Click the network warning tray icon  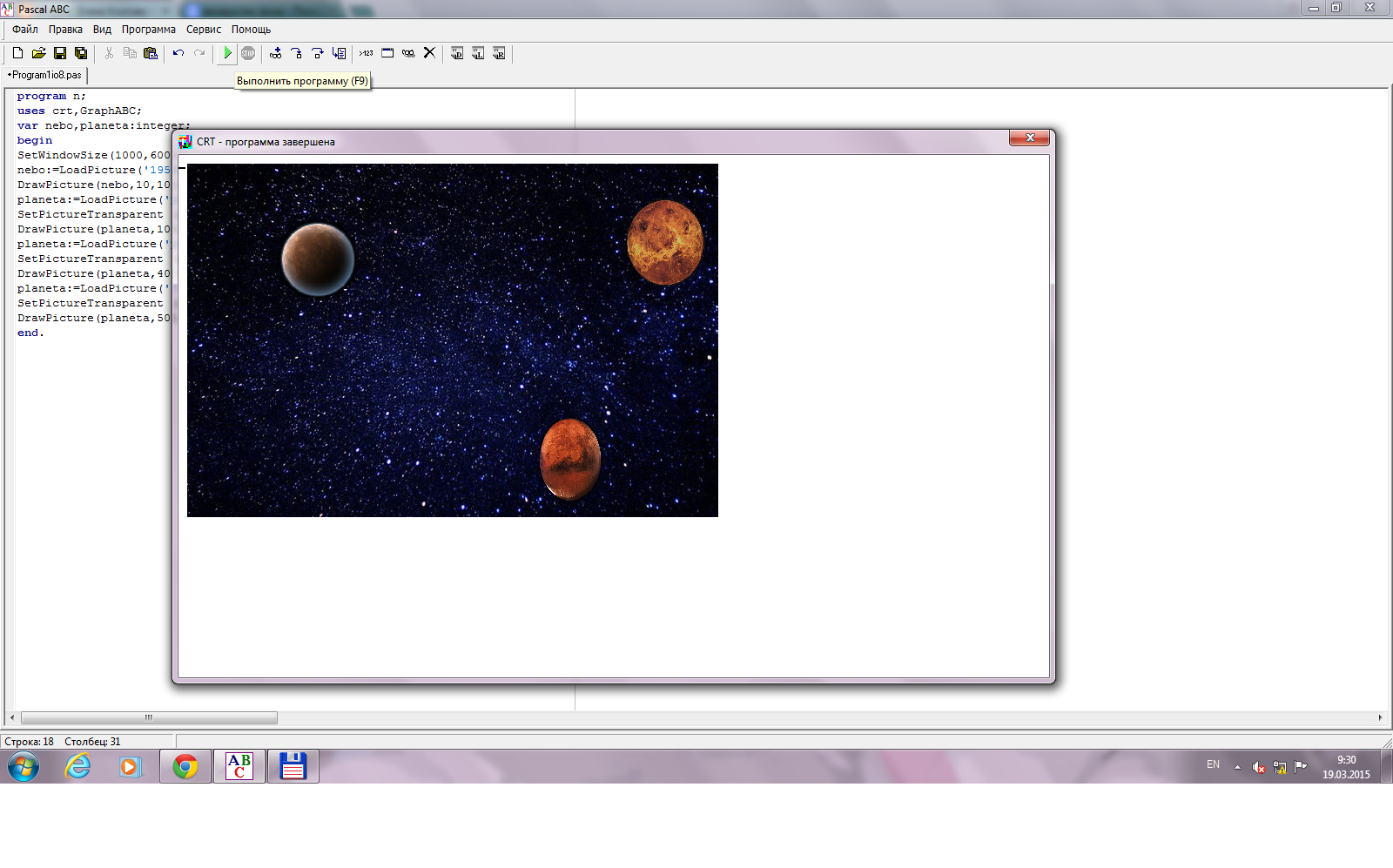(x=1280, y=767)
